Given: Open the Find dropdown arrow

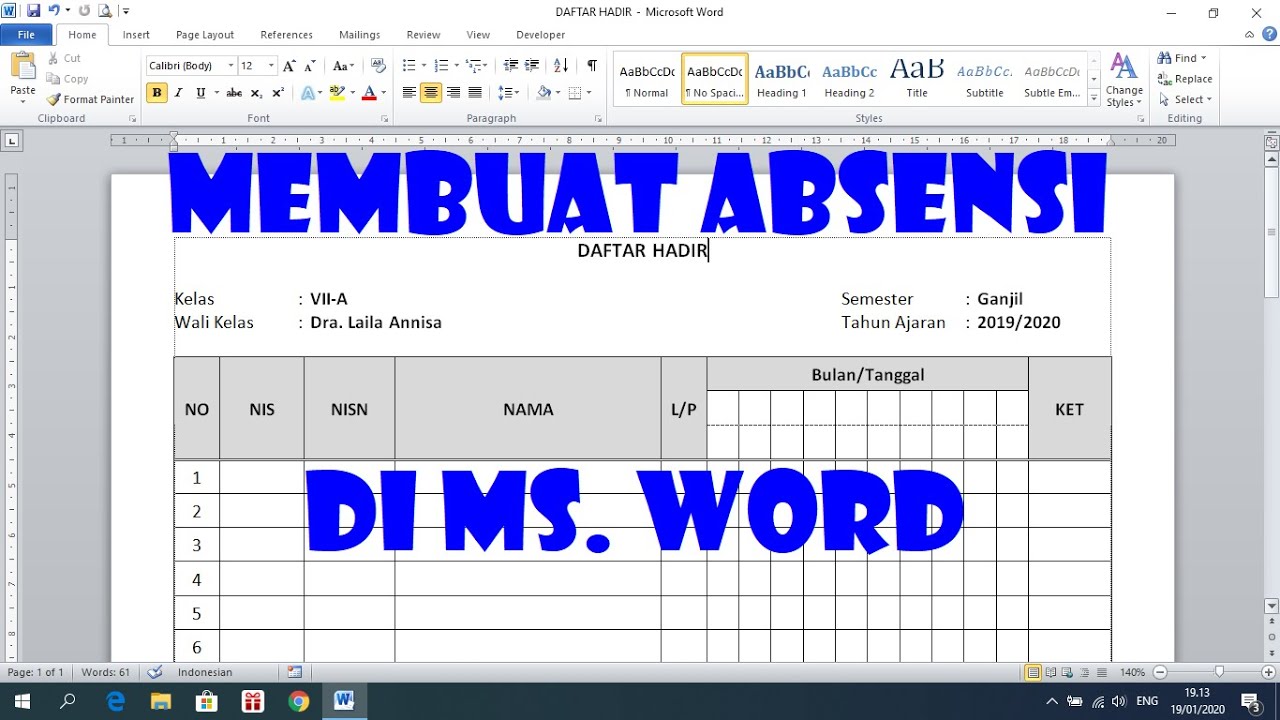Looking at the screenshot, I should point(1203,58).
